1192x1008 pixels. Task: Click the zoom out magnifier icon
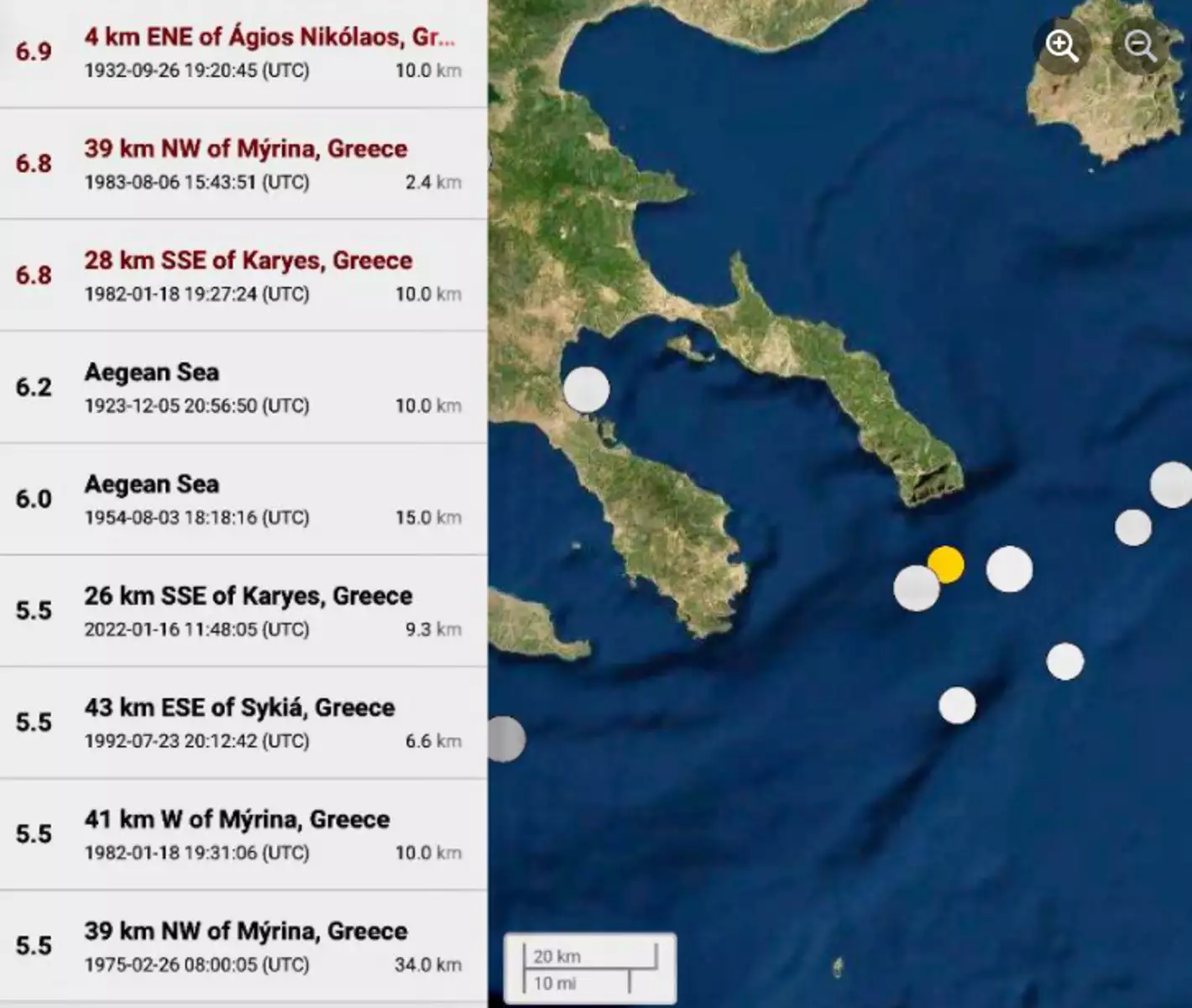(x=1140, y=46)
